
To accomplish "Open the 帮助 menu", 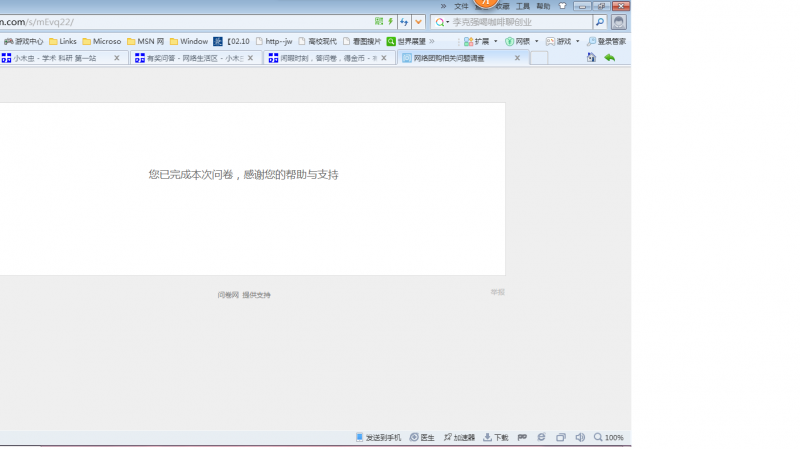I will (543, 6).
